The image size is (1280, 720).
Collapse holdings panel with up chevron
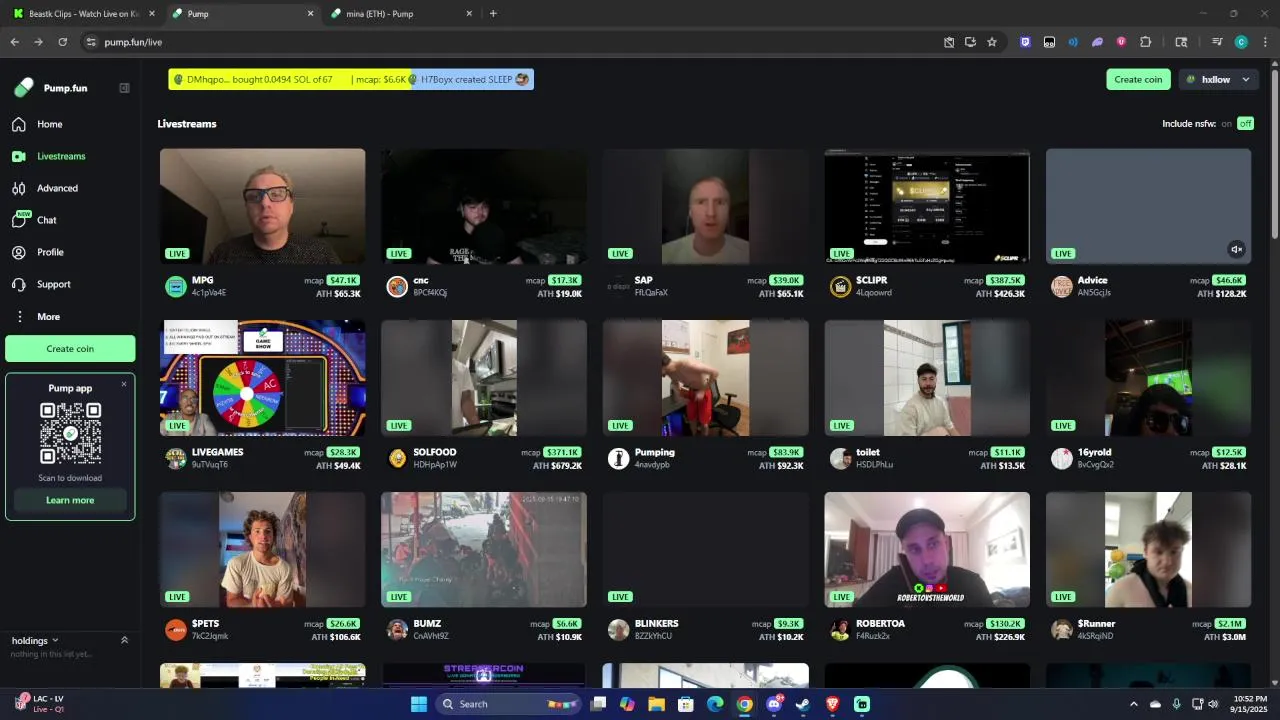pos(124,640)
